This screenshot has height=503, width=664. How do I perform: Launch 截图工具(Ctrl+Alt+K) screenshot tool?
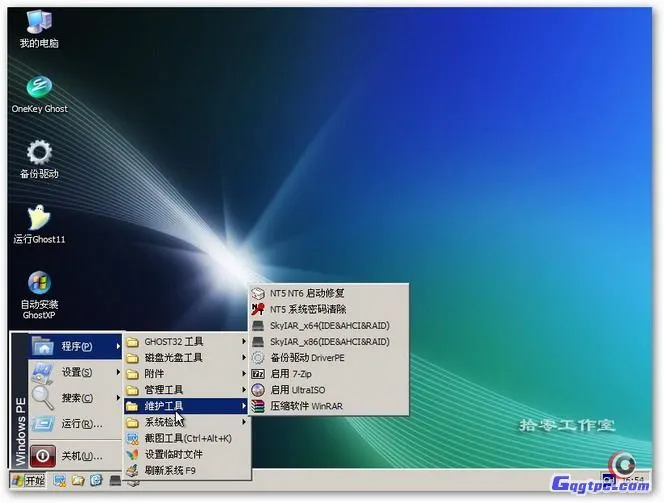(186, 438)
